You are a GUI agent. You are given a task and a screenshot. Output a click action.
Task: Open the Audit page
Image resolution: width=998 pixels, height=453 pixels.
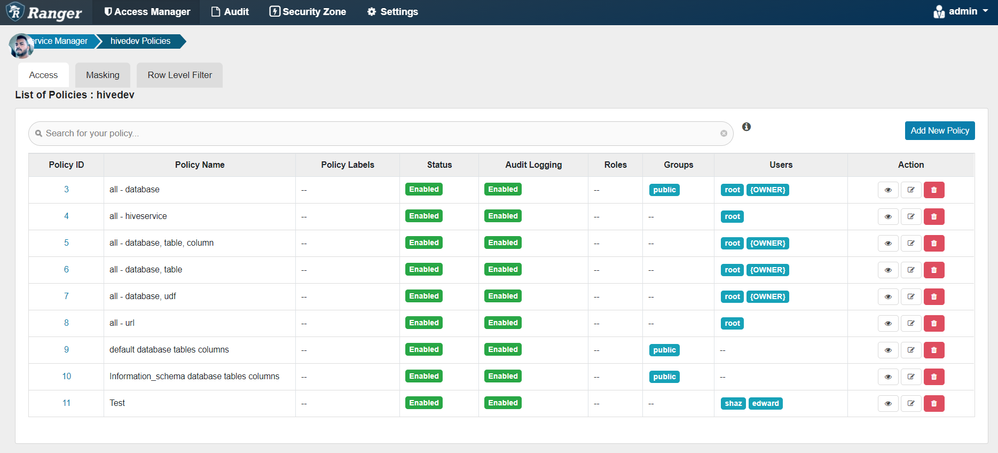coord(230,12)
